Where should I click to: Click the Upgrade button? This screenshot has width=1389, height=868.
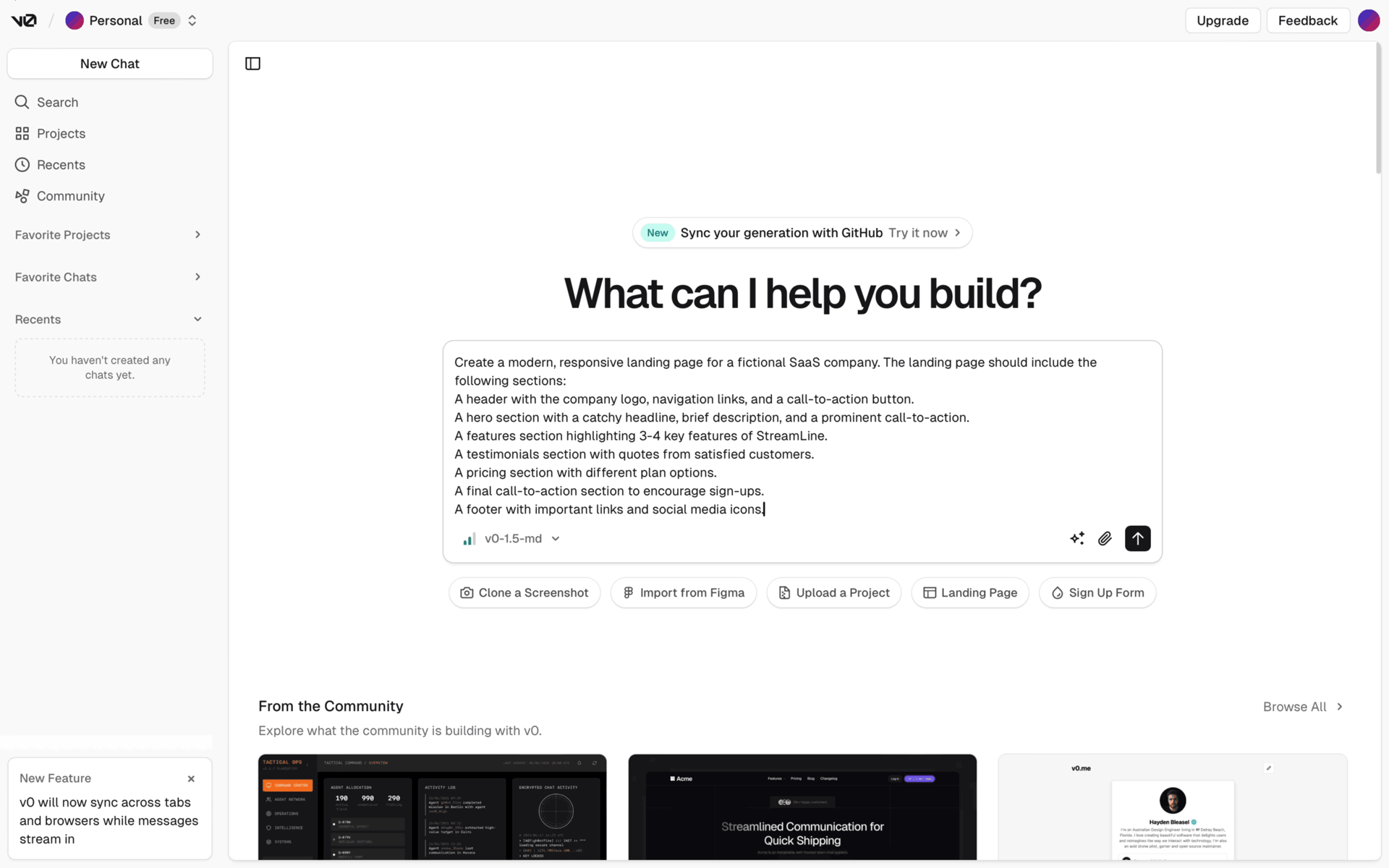(1222, 20)
